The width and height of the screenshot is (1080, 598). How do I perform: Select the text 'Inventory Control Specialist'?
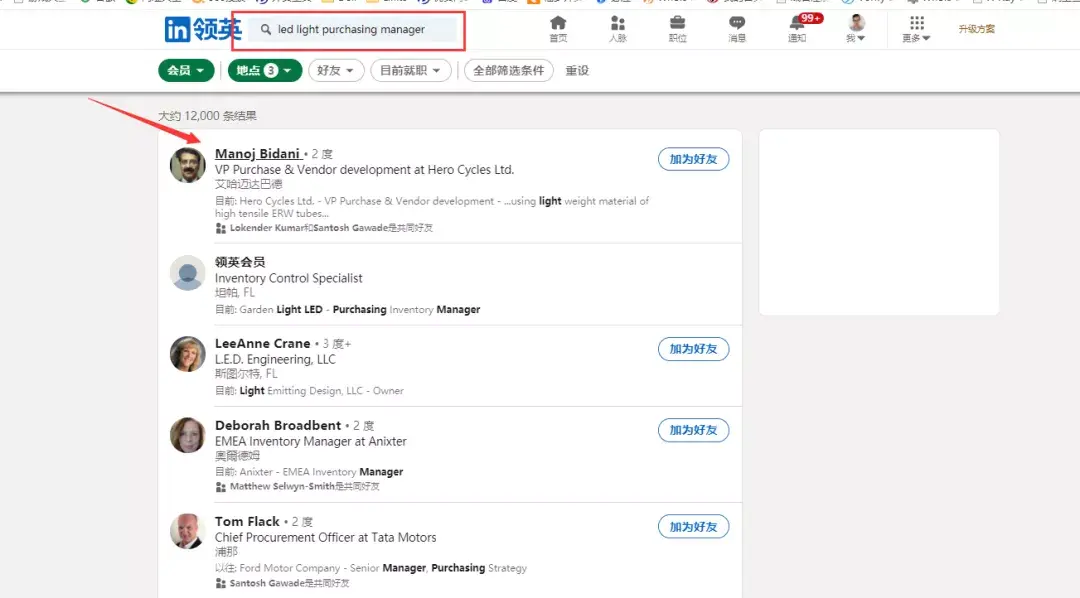click(x=289, y=278)
